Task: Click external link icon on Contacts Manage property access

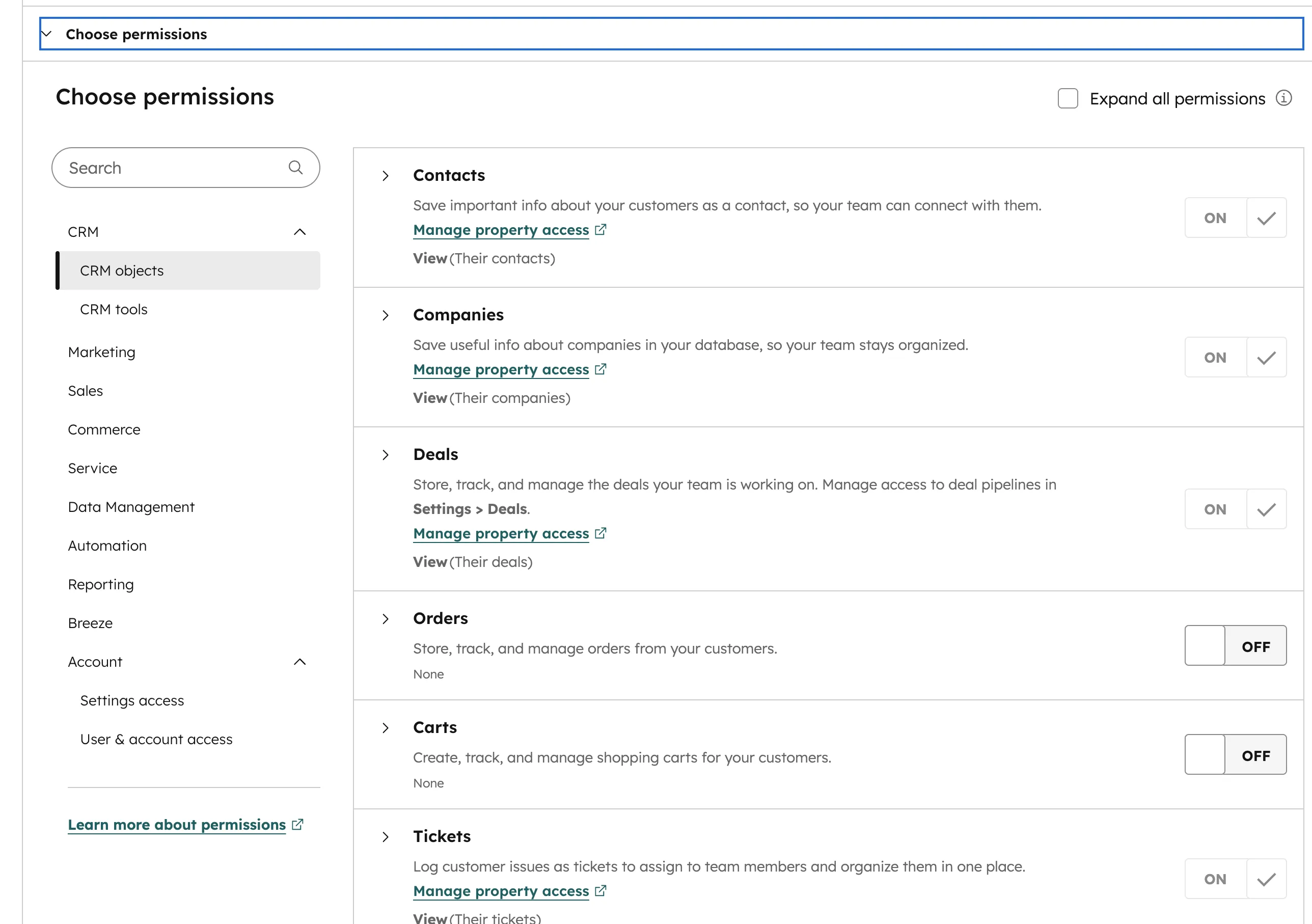Action: click(601, 229)
